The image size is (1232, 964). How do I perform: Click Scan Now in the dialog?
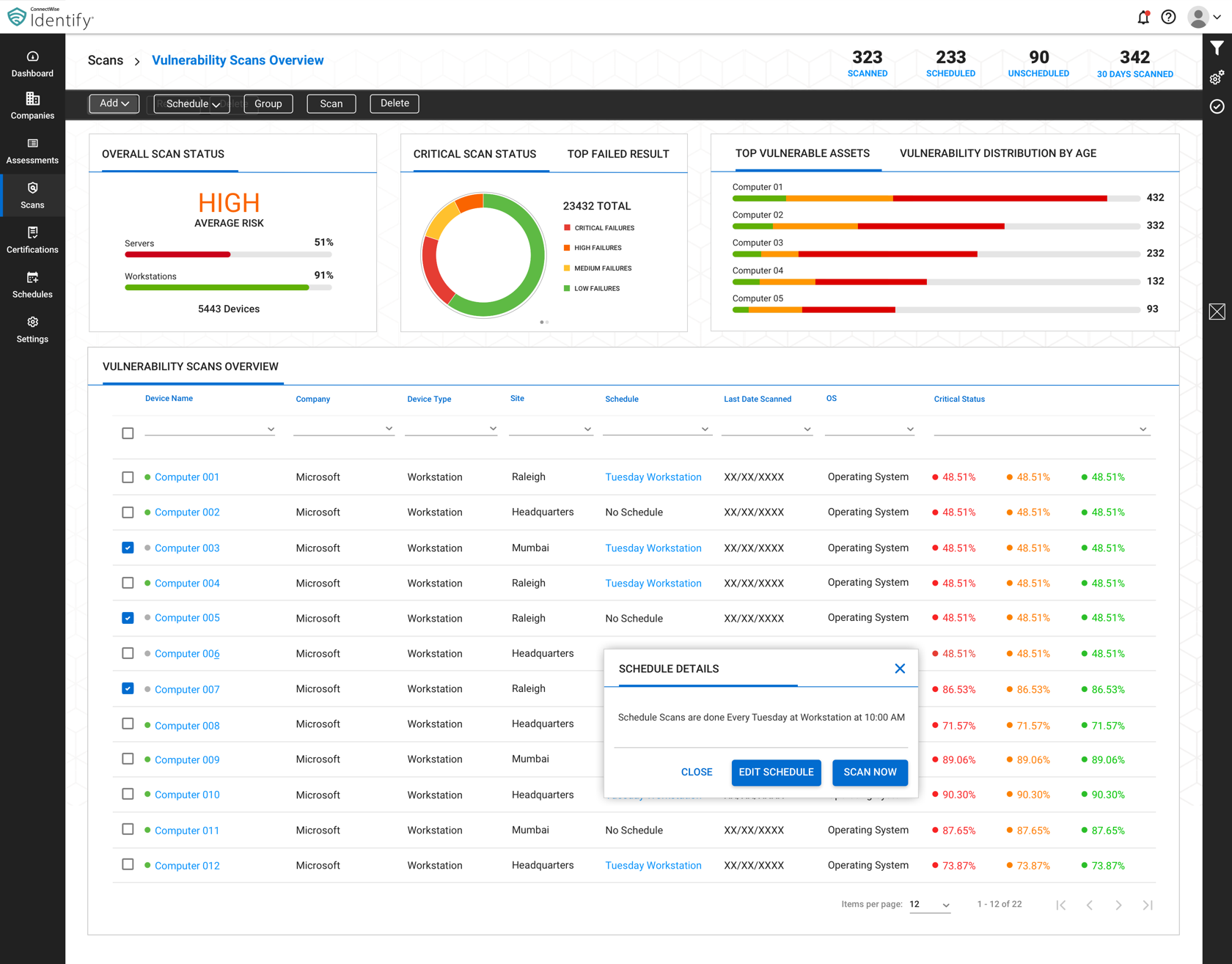(870, 772)
